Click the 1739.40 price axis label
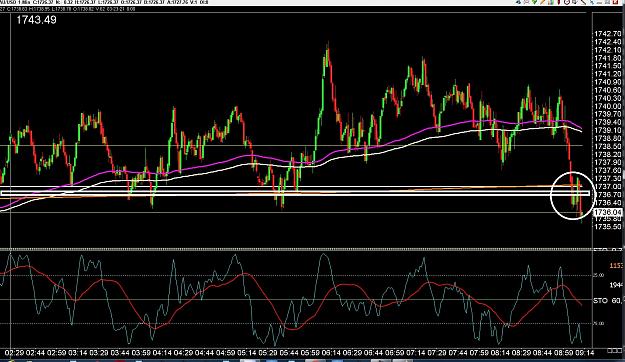 [x=607, y=122]
